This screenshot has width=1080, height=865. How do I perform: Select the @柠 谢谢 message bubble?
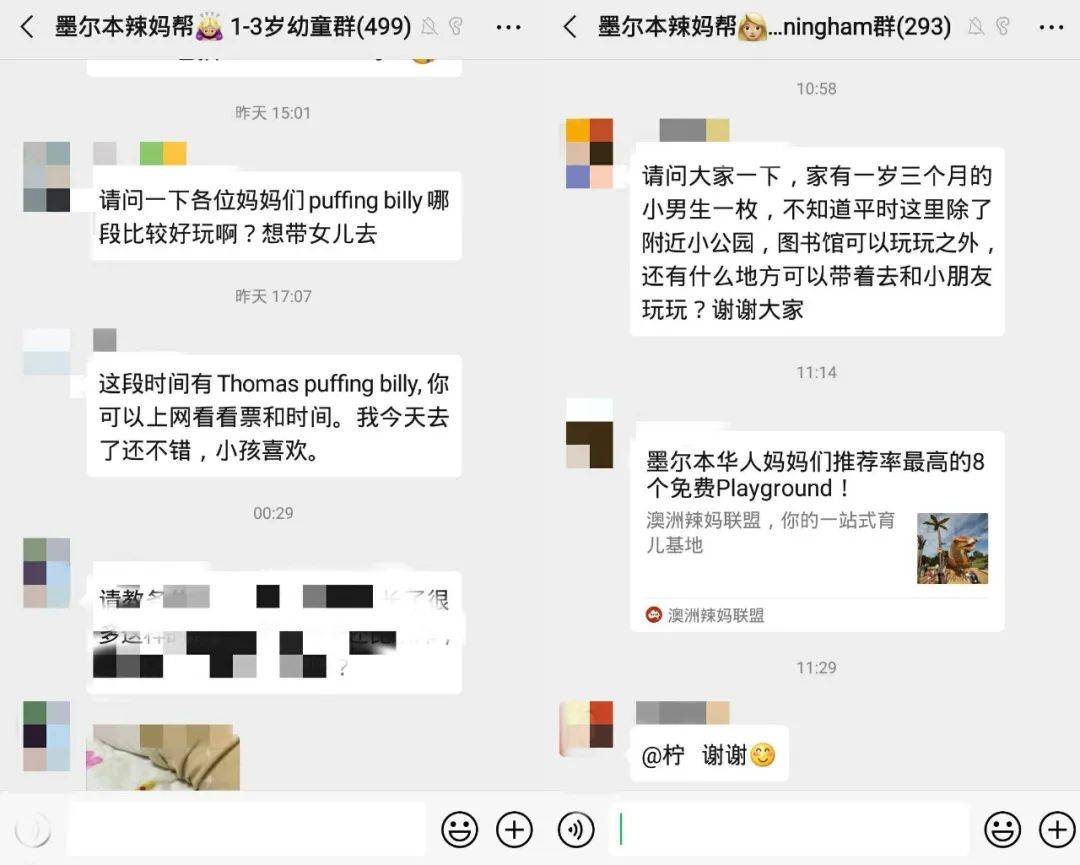[709, 755]
